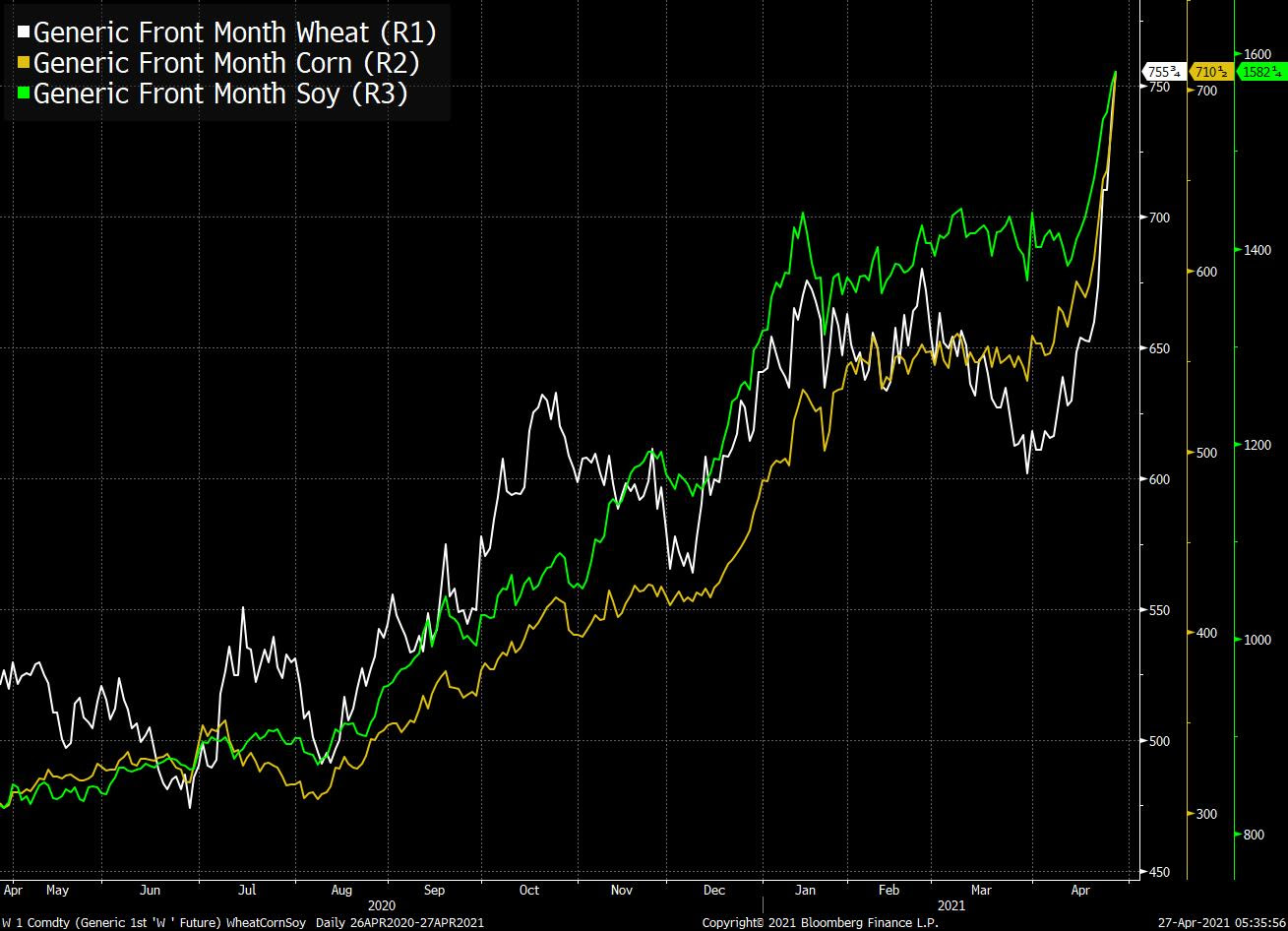
Task: Click the Feb month label on time axis
Action: pyautogui.click(x=889, y=891)
